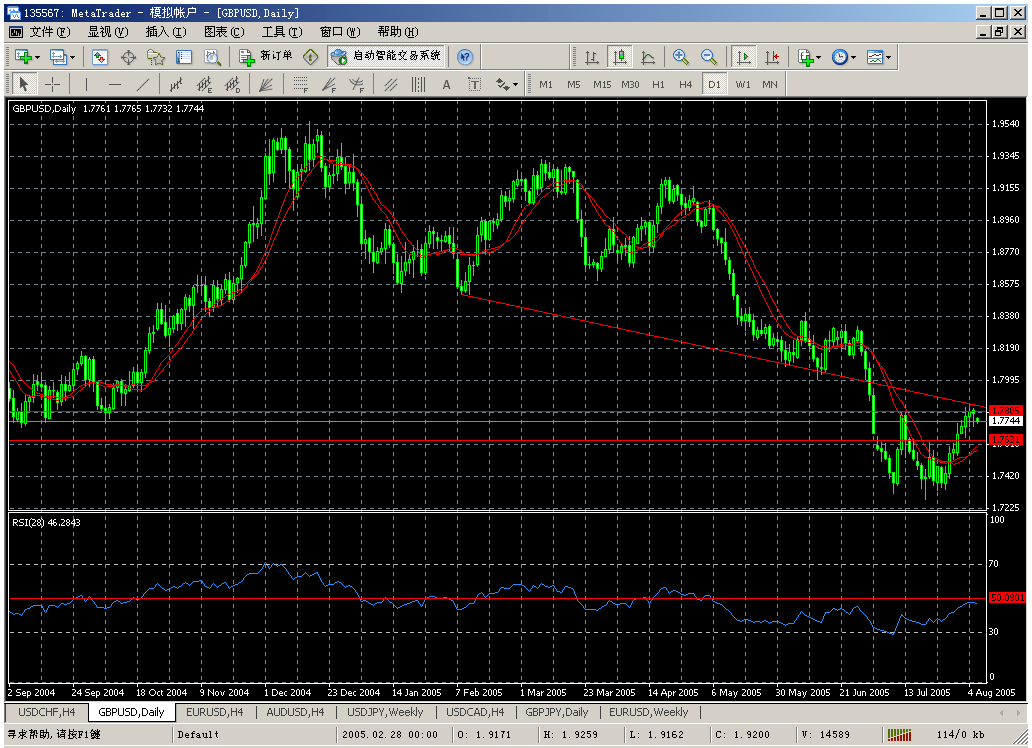The image size is (1032, 748).
Task: Switch chart to bar chart mode
Action: click(x=592, y=57)
